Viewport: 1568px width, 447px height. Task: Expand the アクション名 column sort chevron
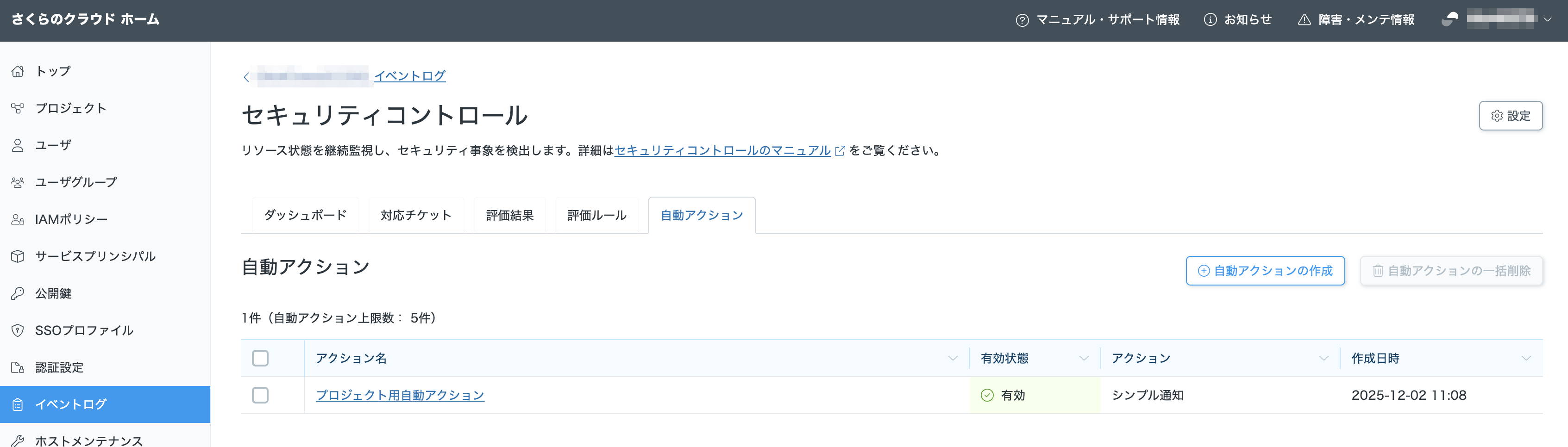point(953,358)
